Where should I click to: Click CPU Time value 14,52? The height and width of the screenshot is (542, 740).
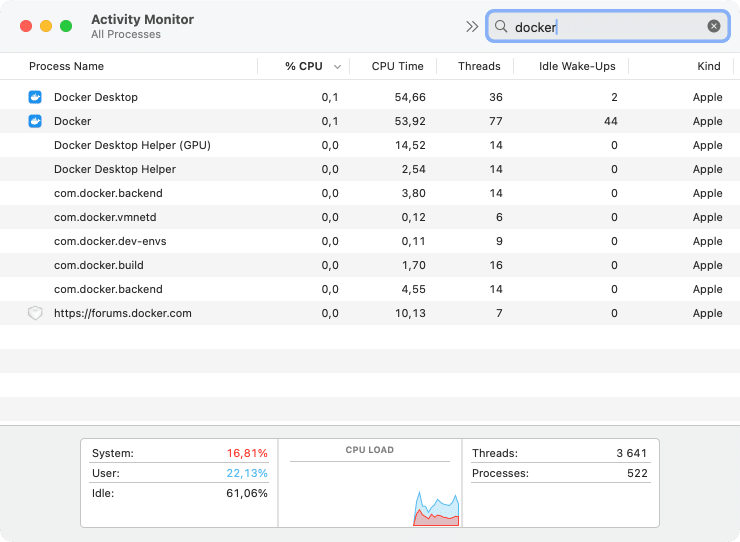(410, 145)
